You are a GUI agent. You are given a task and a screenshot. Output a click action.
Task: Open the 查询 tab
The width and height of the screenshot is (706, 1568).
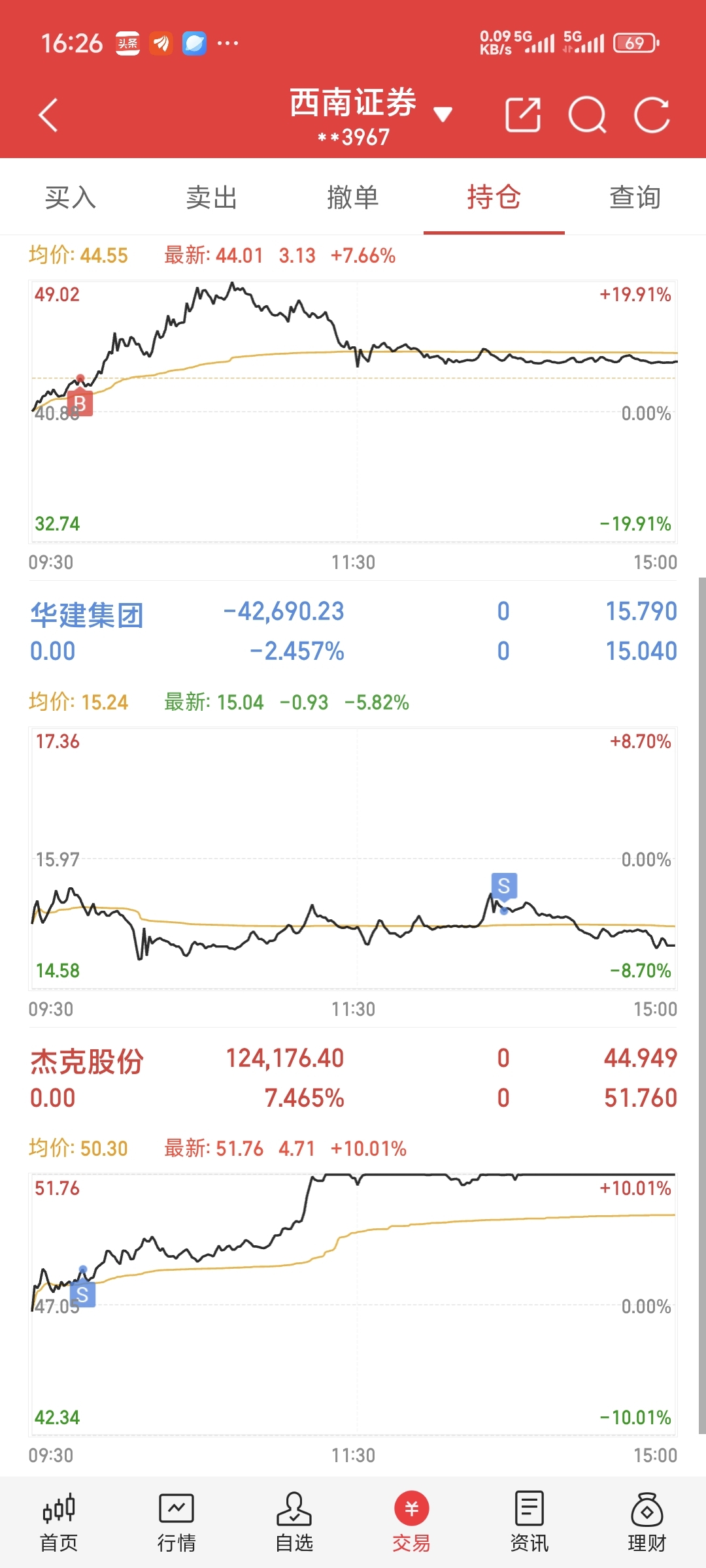(635, 197)
